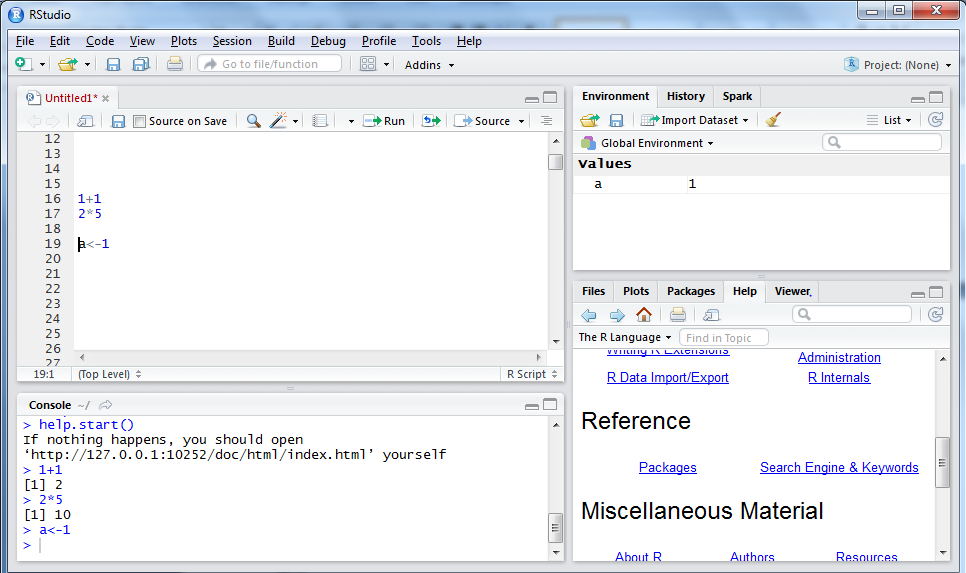This screenshot has height=573, width=966.
Task: Print the current file from main toolbar
Action: (175, 64)
